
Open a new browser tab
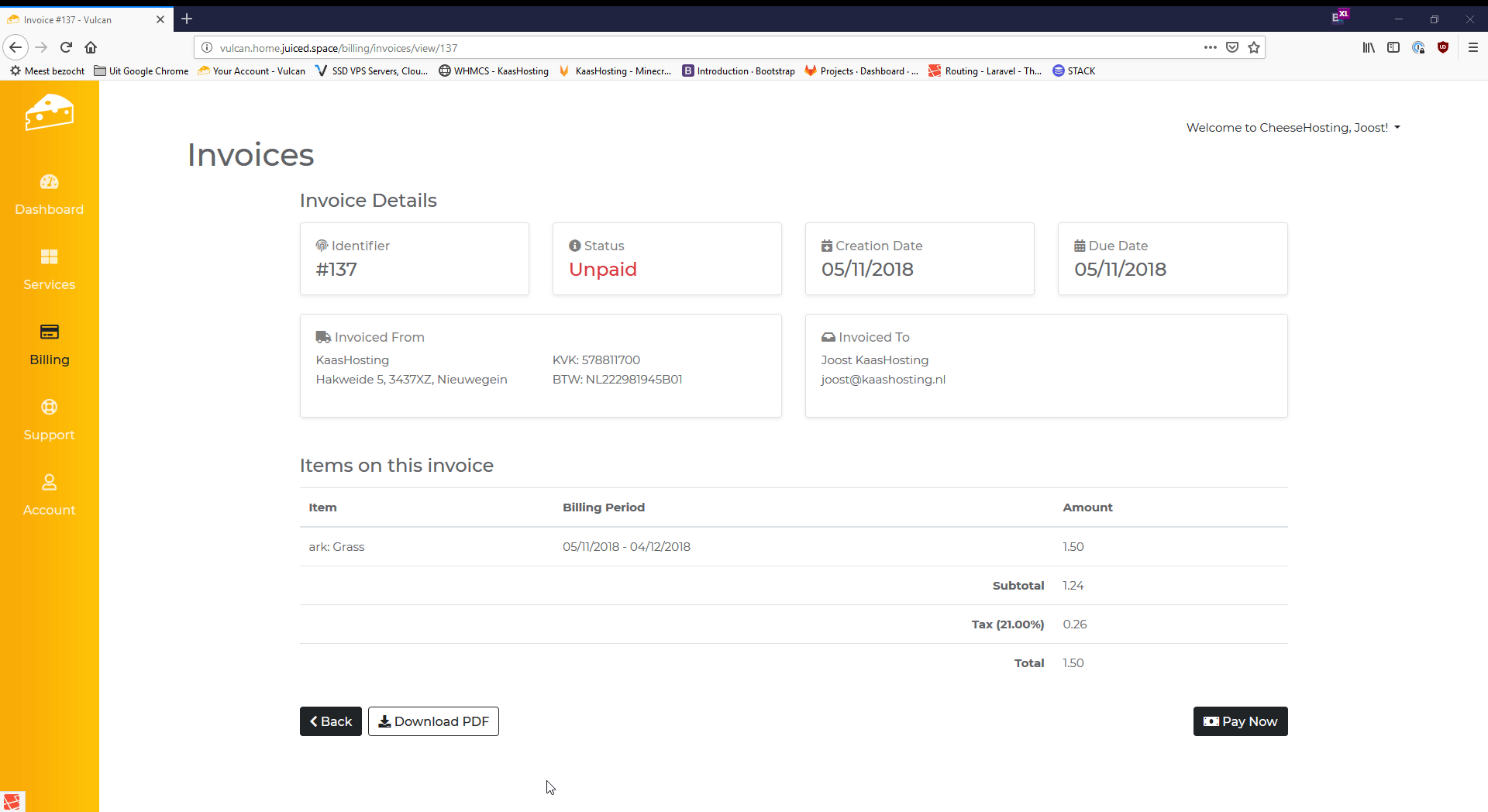(x=187, y=19)
